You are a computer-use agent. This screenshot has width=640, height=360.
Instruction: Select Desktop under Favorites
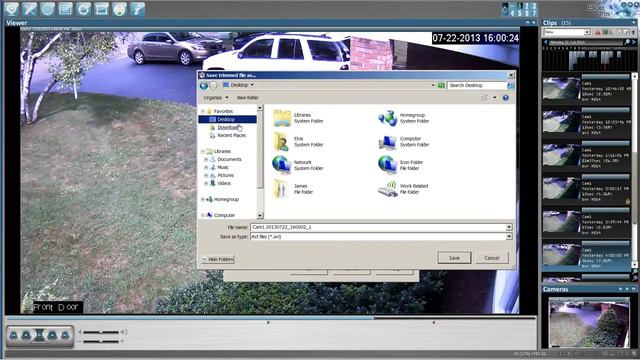pos(227,119)
